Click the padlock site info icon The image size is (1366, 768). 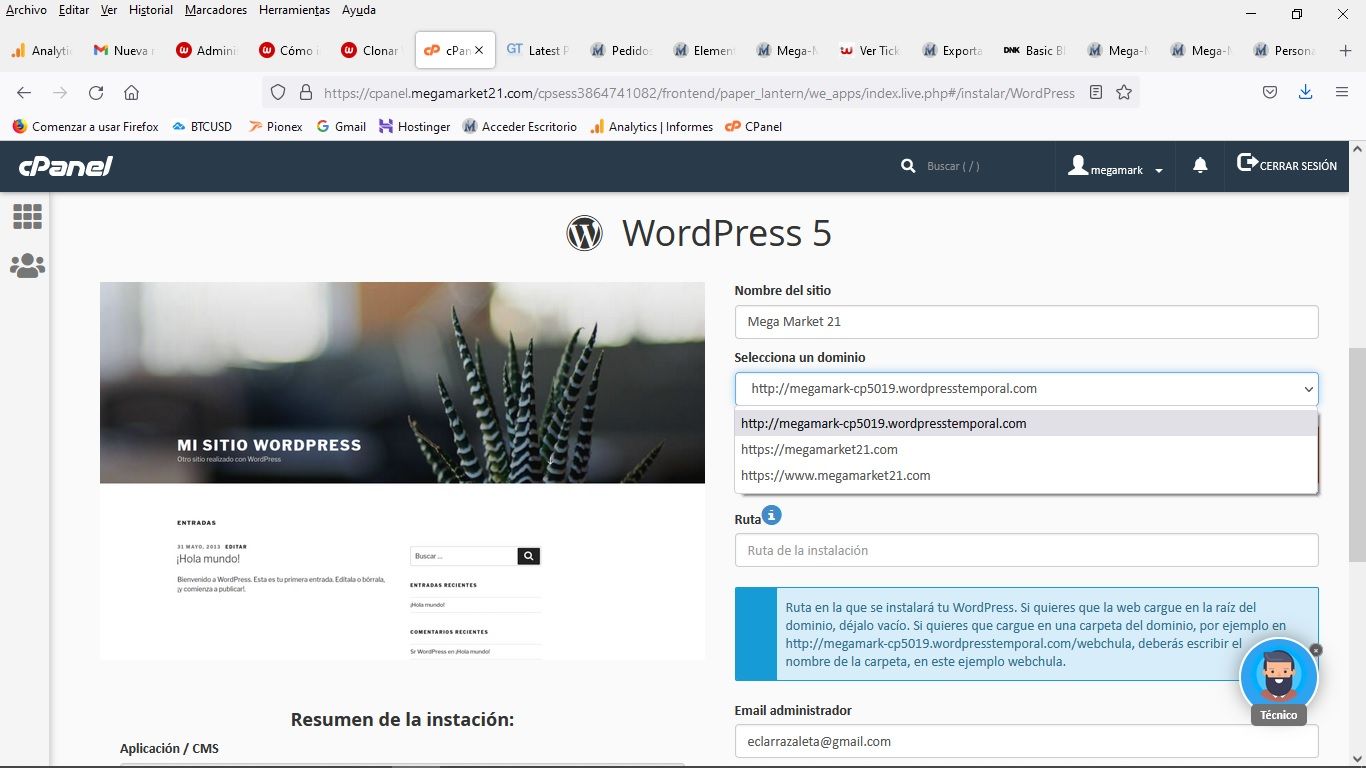click(x=305, y=92)
